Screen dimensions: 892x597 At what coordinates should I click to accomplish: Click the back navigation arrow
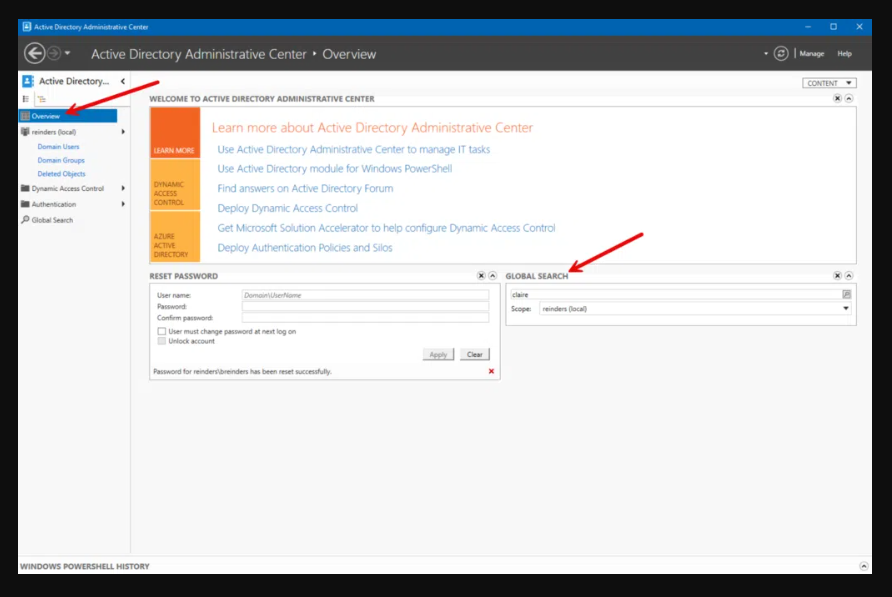pyautogui.click(x=34, y=53)
